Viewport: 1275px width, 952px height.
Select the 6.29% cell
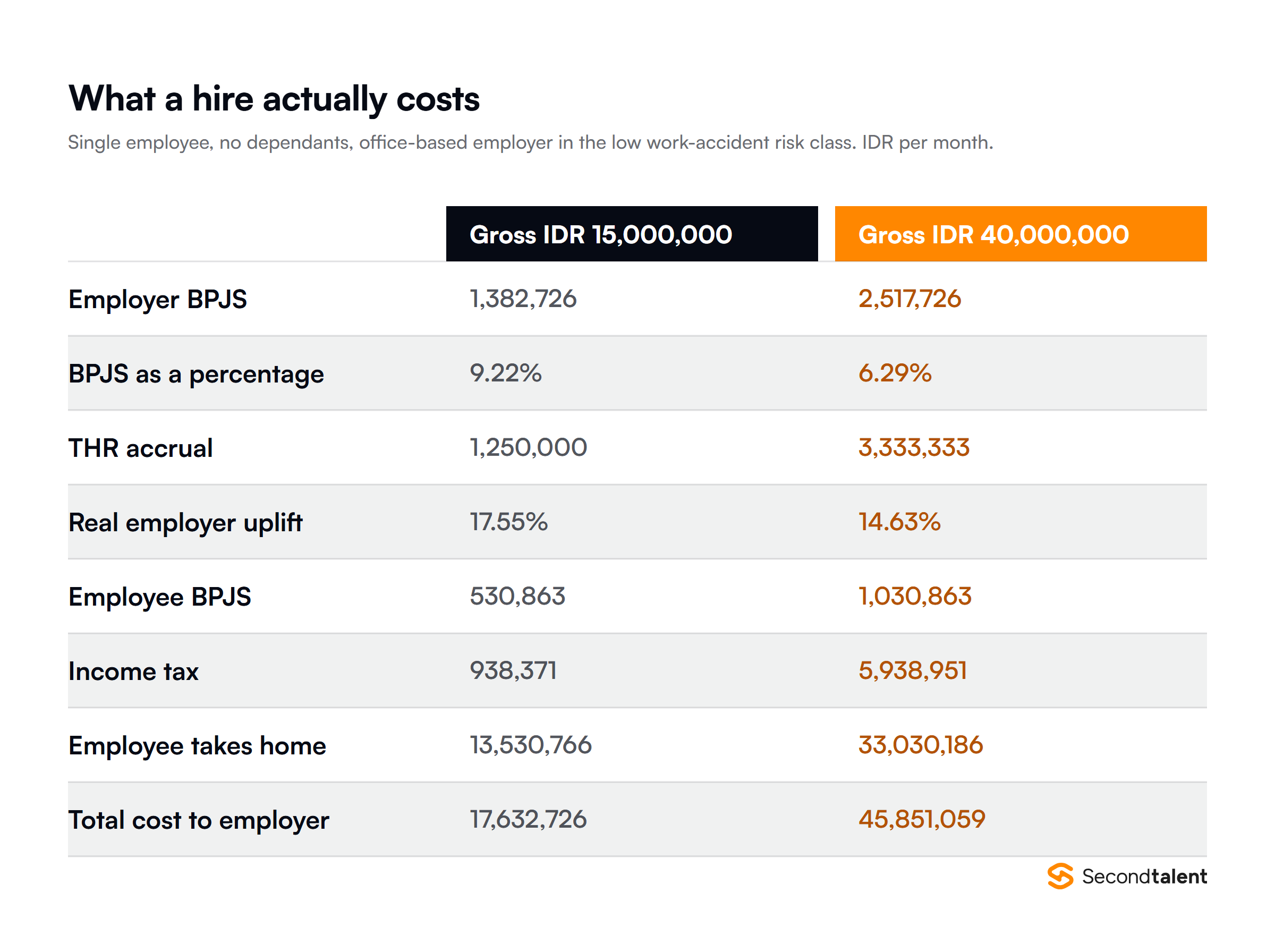tap(894, 373)
